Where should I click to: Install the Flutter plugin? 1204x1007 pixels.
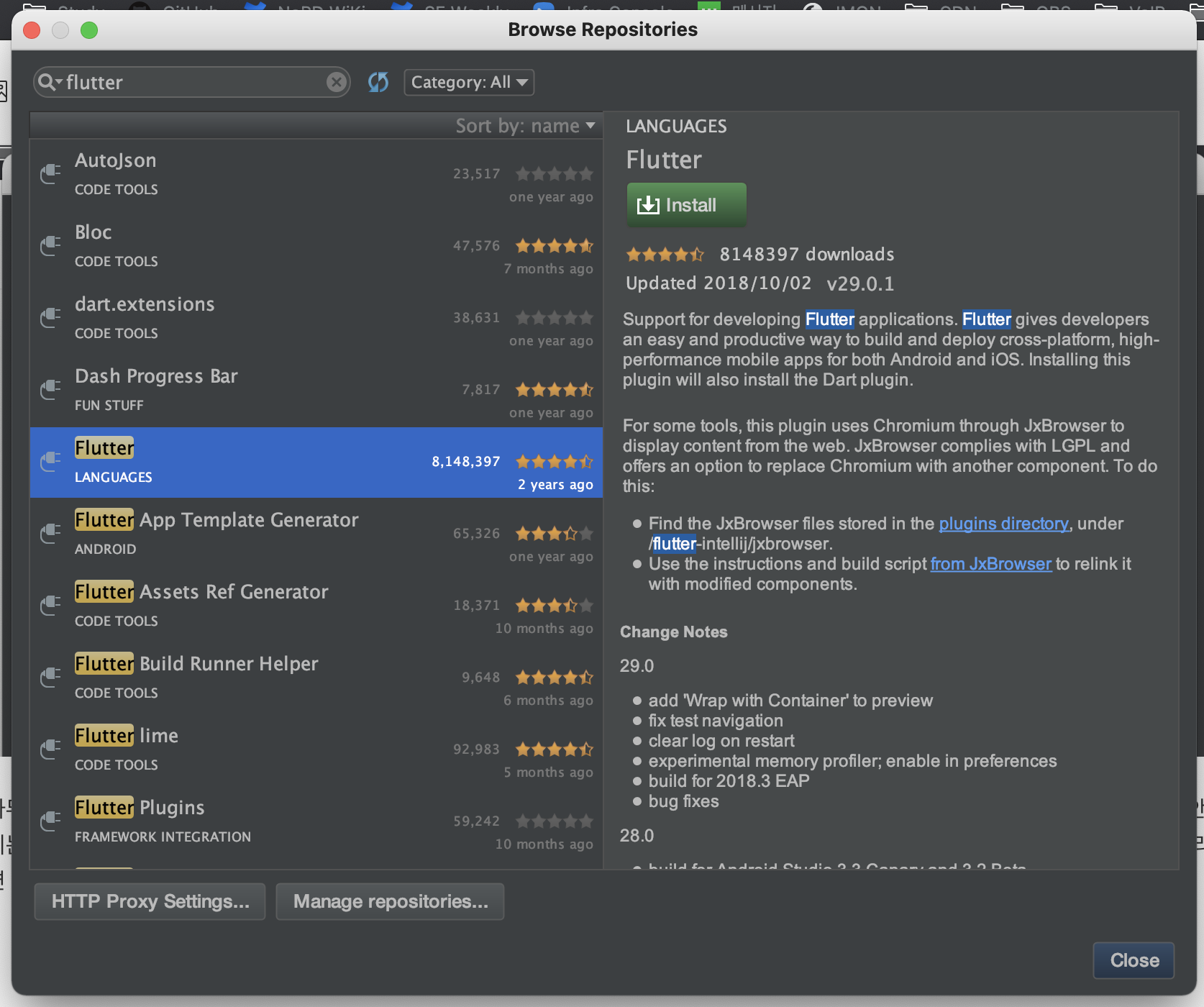686,205
